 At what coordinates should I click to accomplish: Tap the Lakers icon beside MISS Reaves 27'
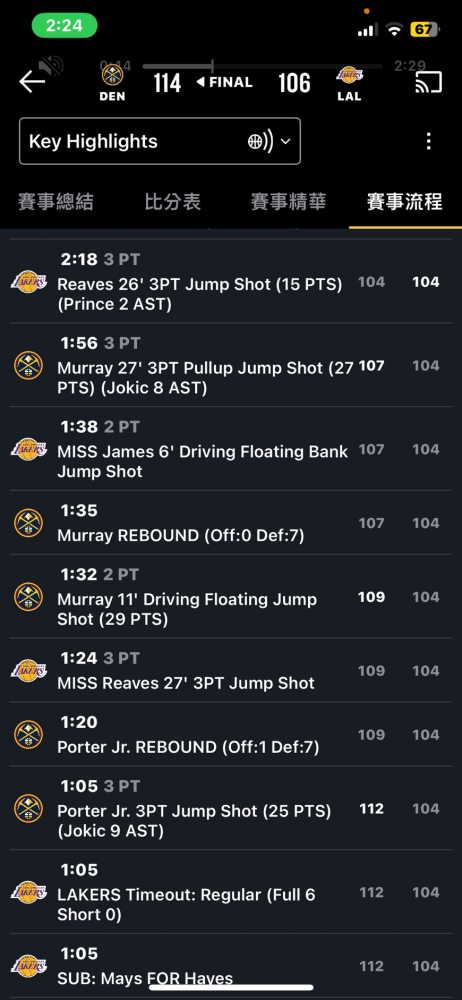click(29, 670)
